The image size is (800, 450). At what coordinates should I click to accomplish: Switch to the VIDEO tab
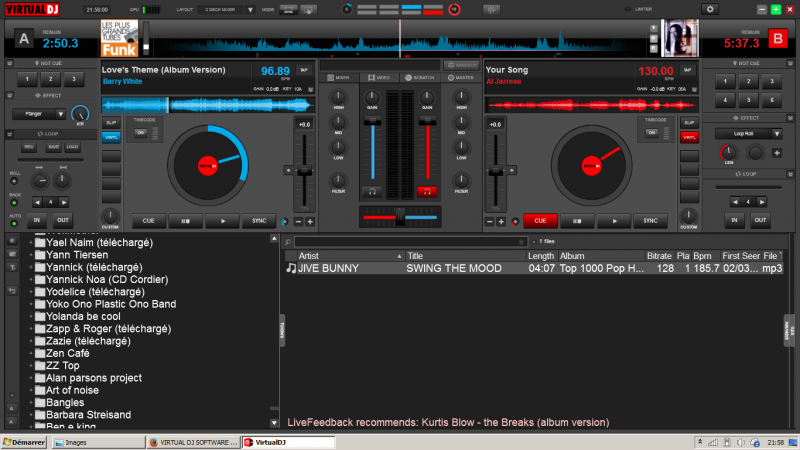point(379,78)
